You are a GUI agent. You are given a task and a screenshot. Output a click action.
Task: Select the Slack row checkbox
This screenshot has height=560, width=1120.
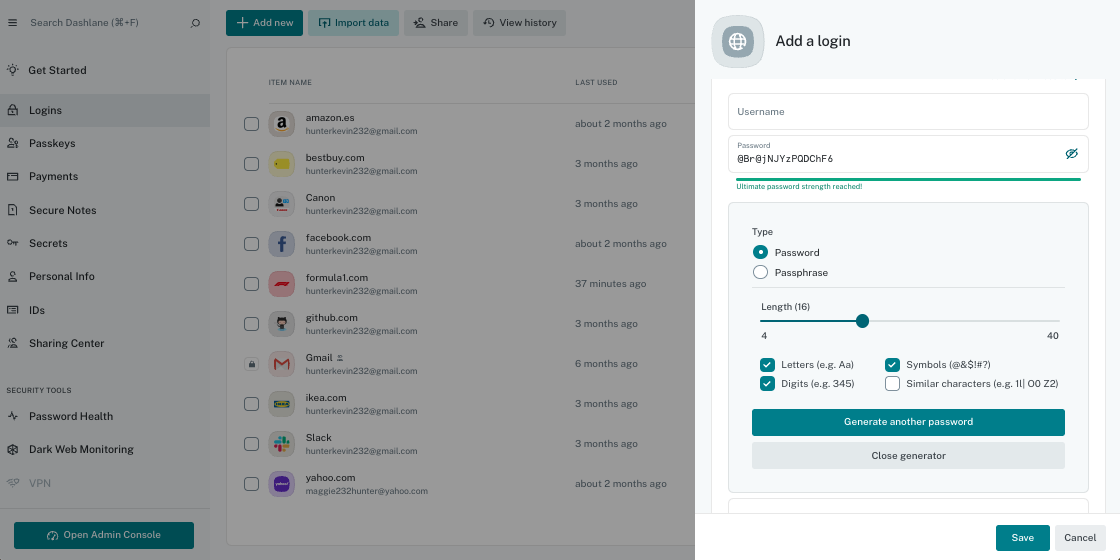(251, 444)
